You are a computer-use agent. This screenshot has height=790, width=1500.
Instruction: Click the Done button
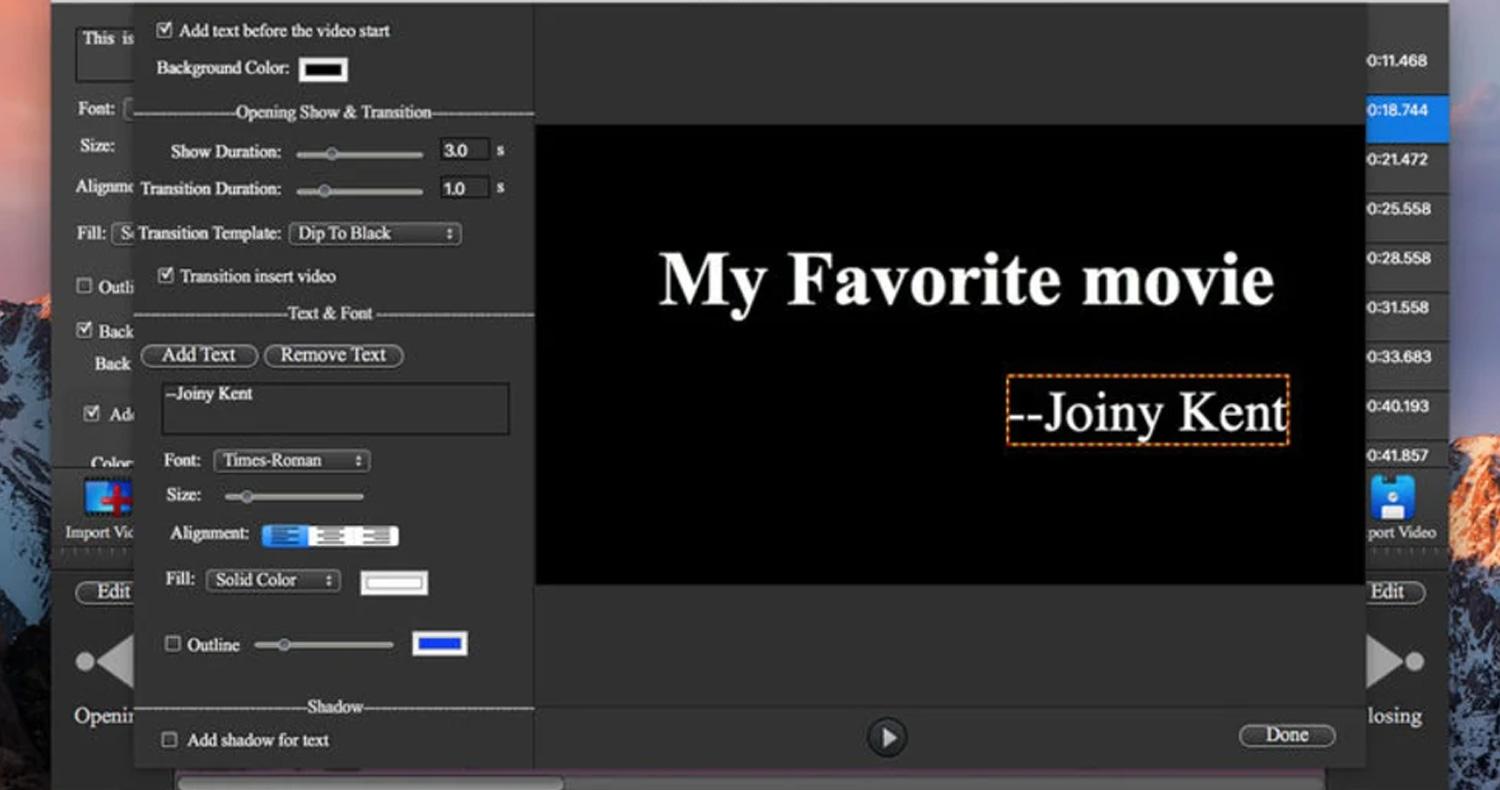(1287, 735)
